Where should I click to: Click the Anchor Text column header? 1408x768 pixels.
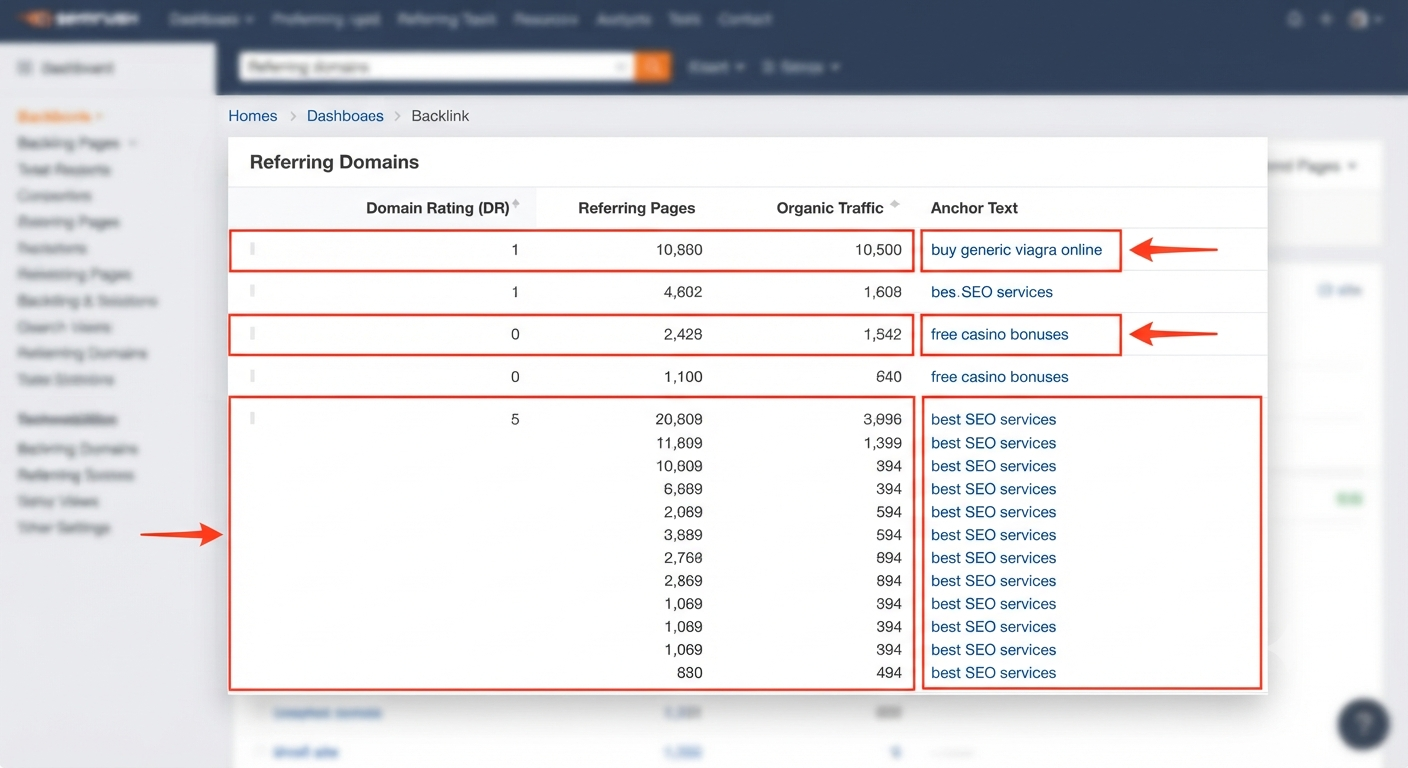[x=974, y=208]
